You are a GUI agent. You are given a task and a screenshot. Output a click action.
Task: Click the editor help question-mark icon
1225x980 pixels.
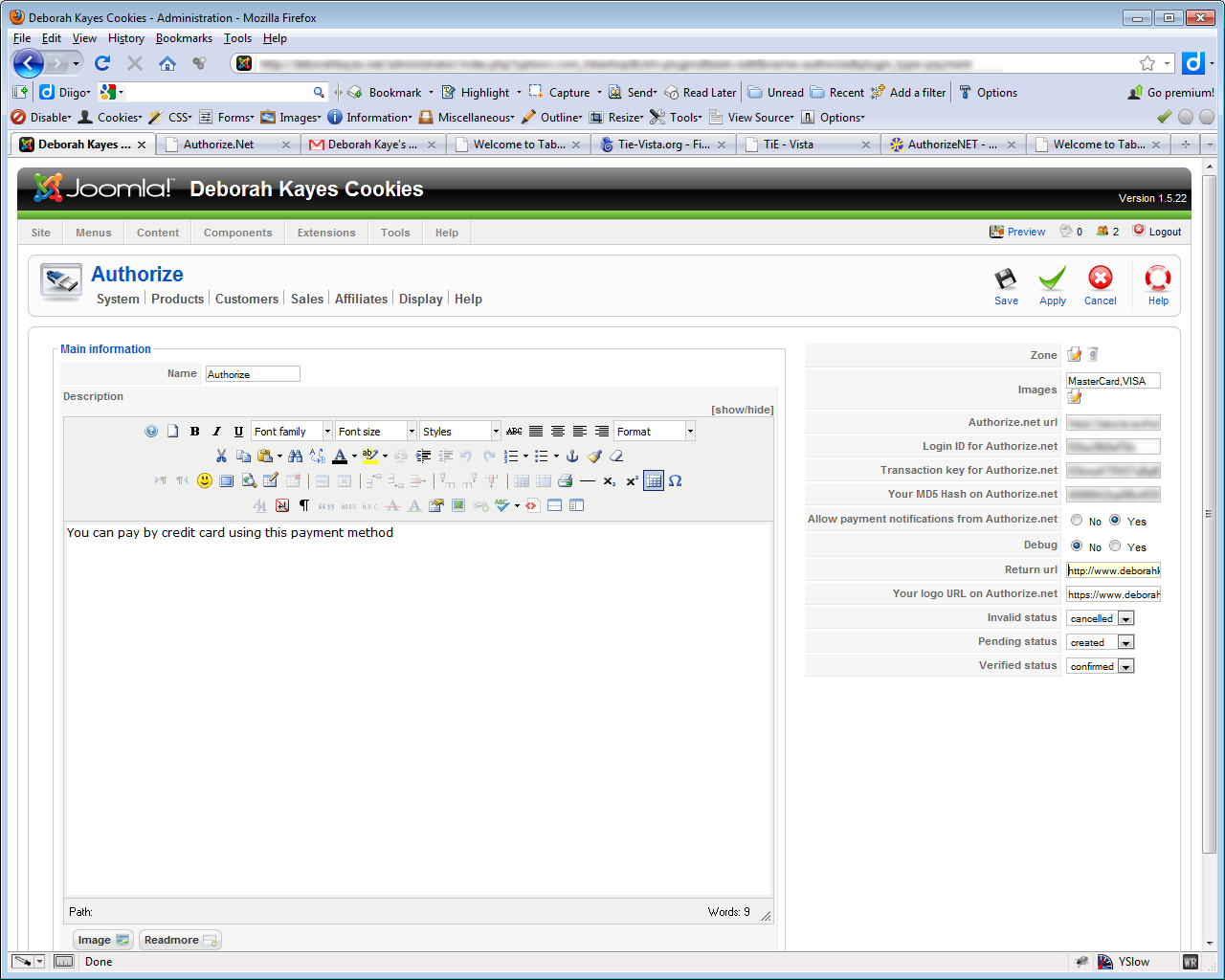click(x=151, y=432)
